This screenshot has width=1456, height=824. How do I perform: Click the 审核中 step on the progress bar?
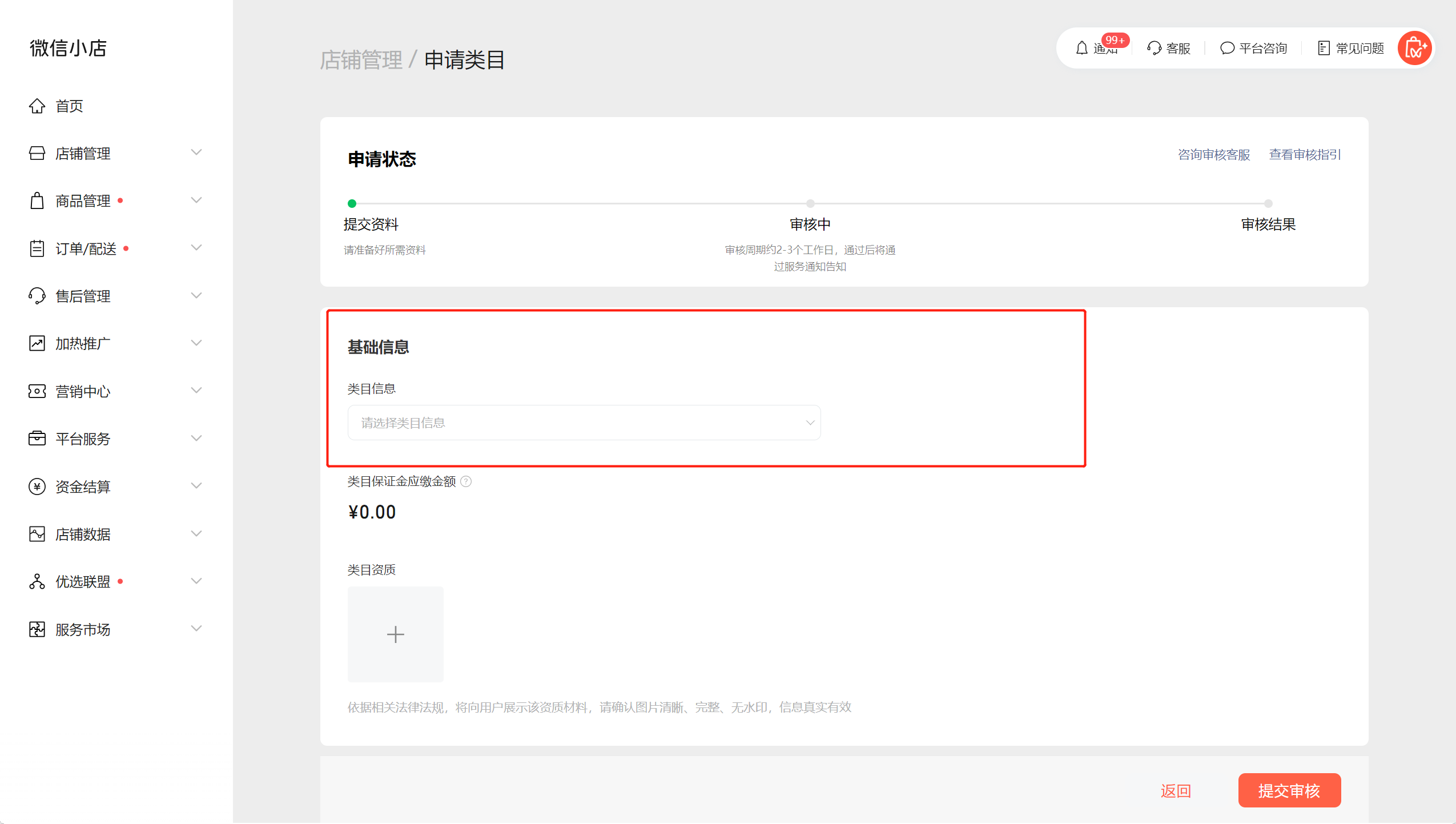pyautogui.click(x=810, y=203)
